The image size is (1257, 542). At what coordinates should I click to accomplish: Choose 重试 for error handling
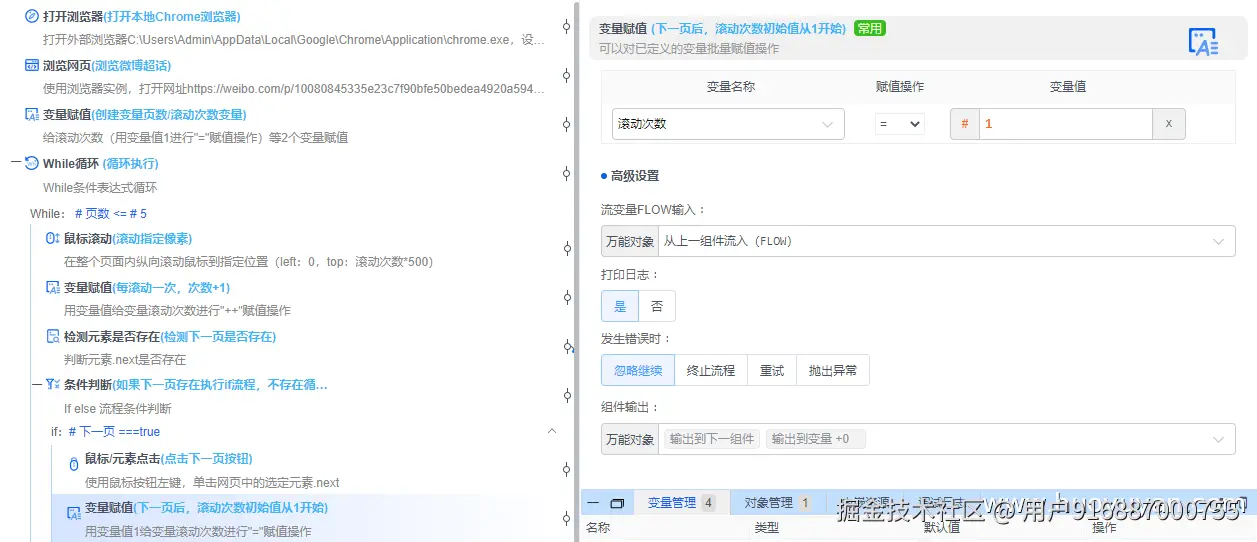point(772,370)
